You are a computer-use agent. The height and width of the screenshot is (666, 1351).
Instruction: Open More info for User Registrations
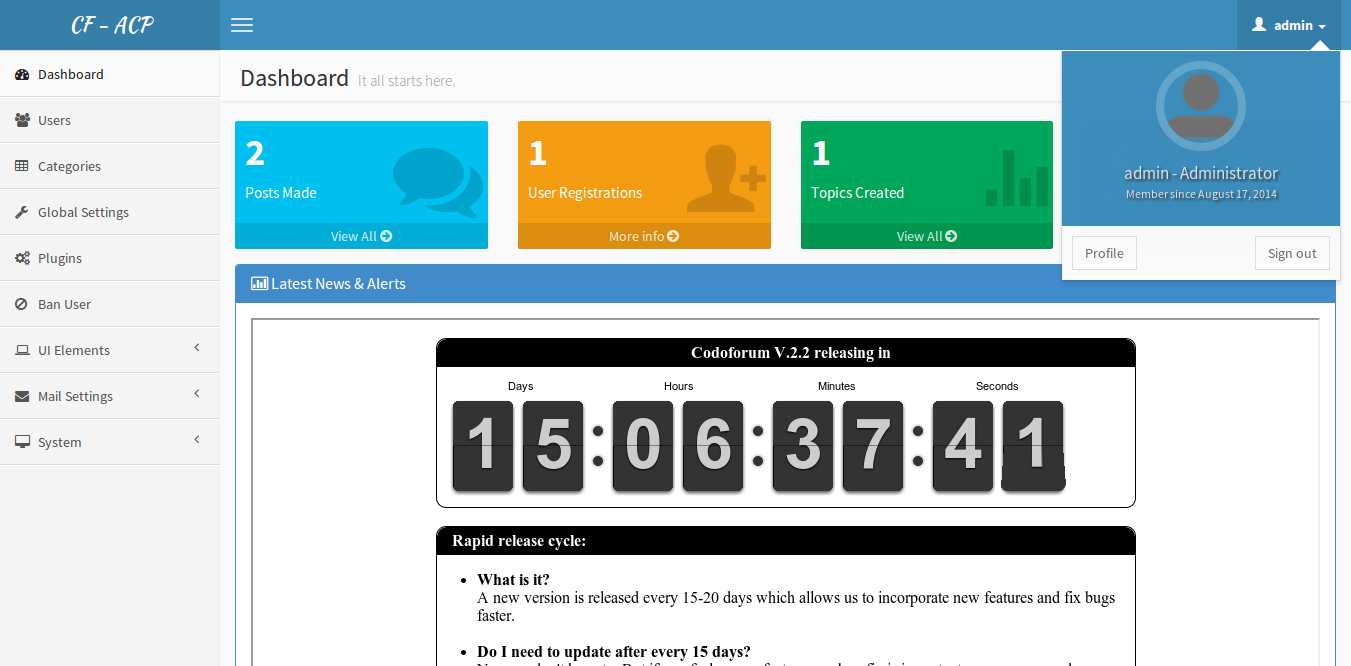point(644,236)
